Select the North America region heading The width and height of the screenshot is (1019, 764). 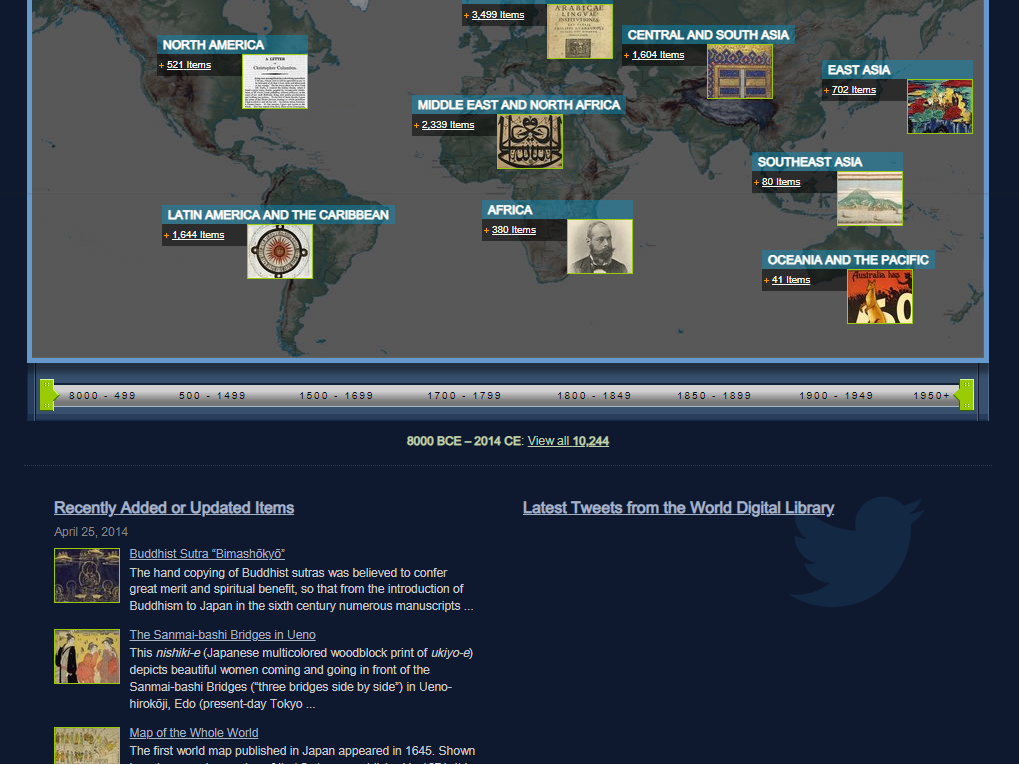213,45
